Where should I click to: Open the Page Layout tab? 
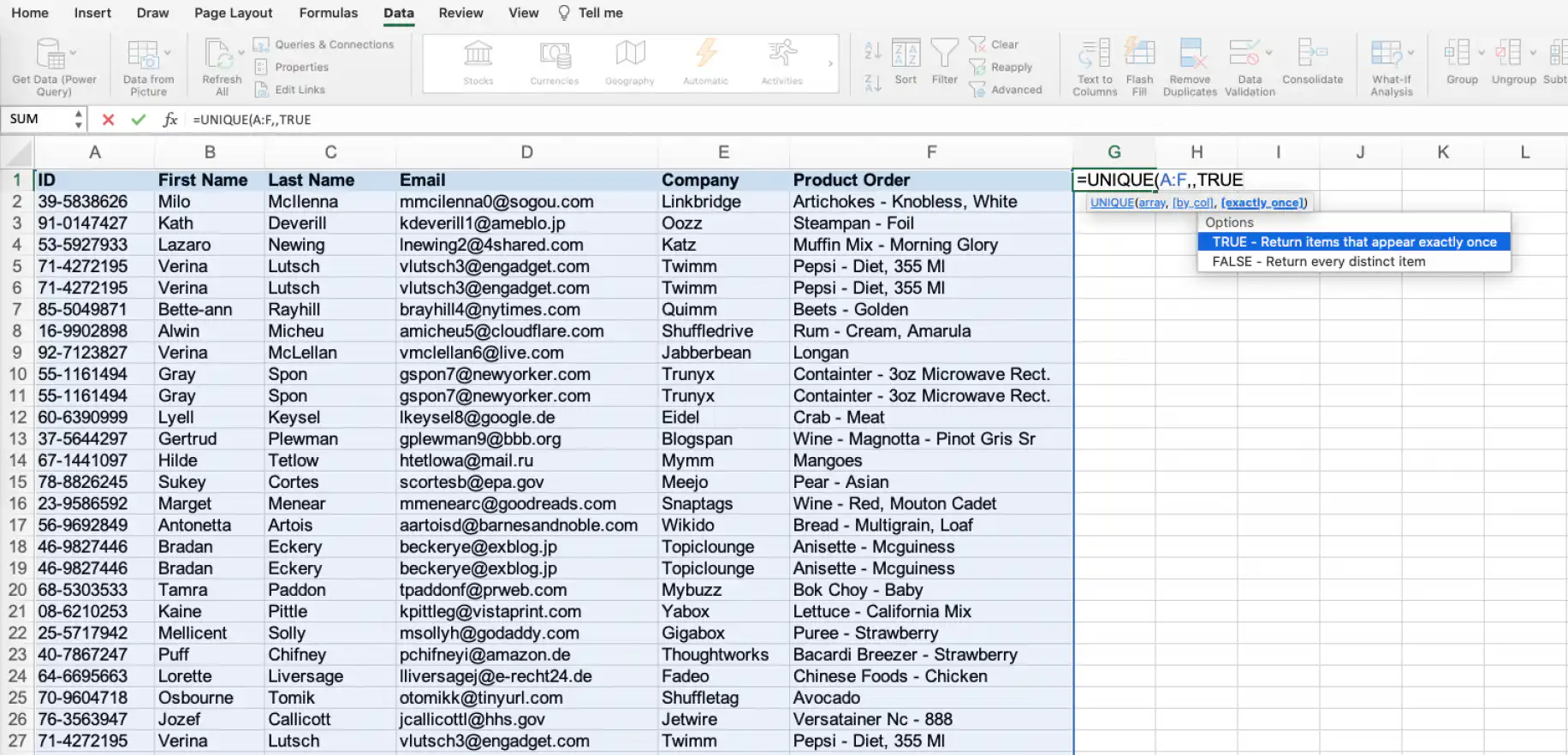(233, 13)
